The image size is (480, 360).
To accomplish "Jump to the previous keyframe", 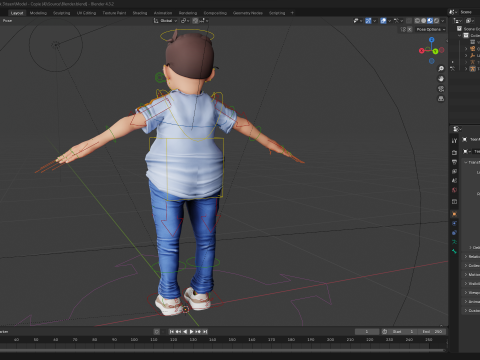I will click(178, 332).
